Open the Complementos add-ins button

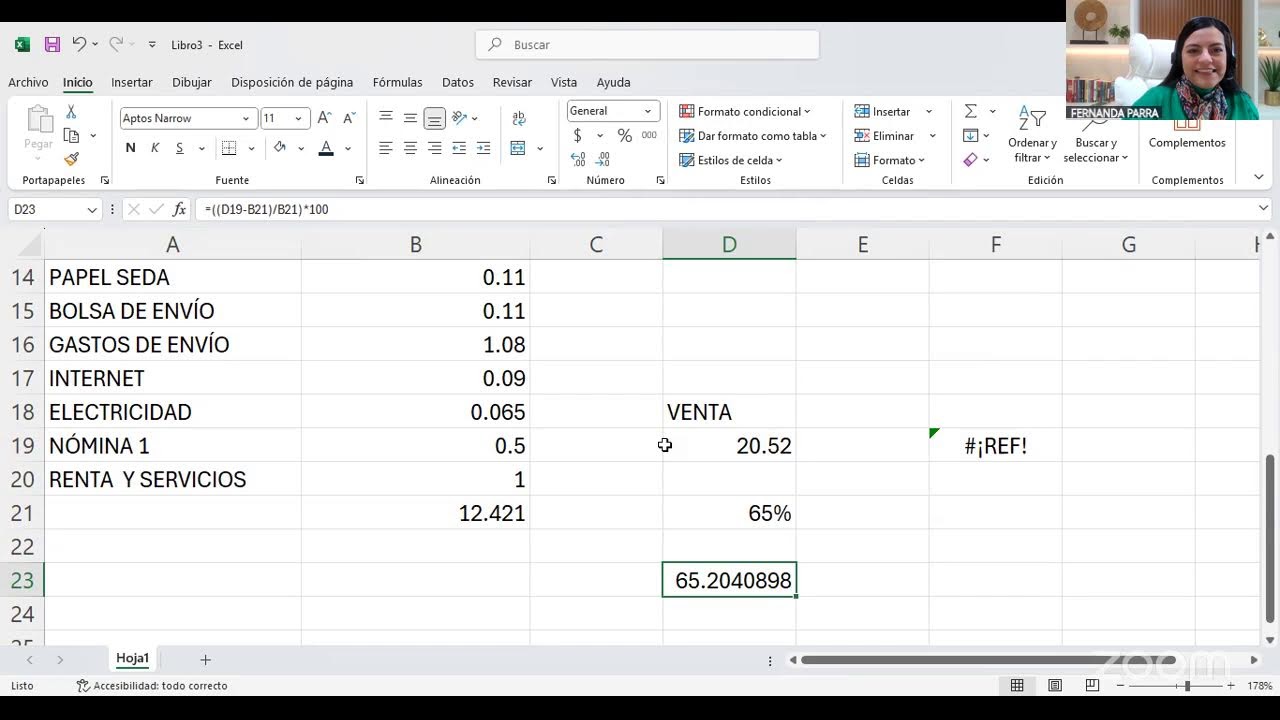pos(1187,135)
